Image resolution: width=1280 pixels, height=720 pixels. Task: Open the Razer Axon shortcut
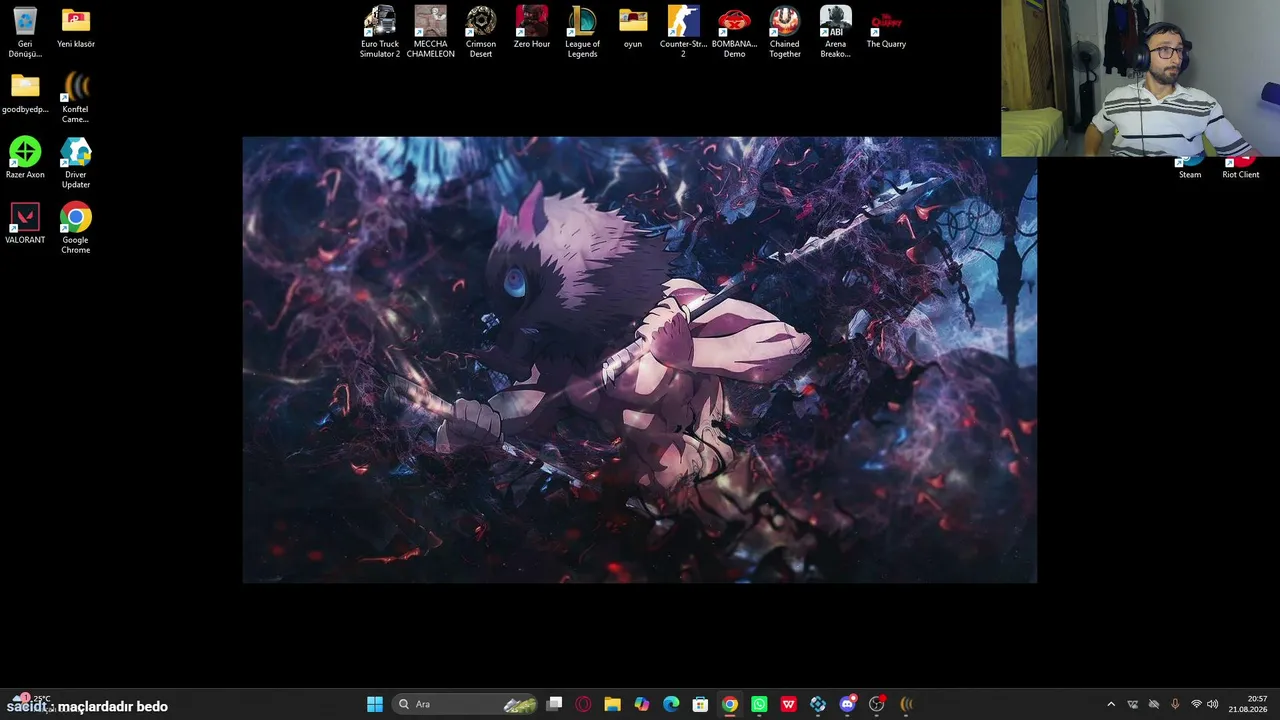coord(25,158)
